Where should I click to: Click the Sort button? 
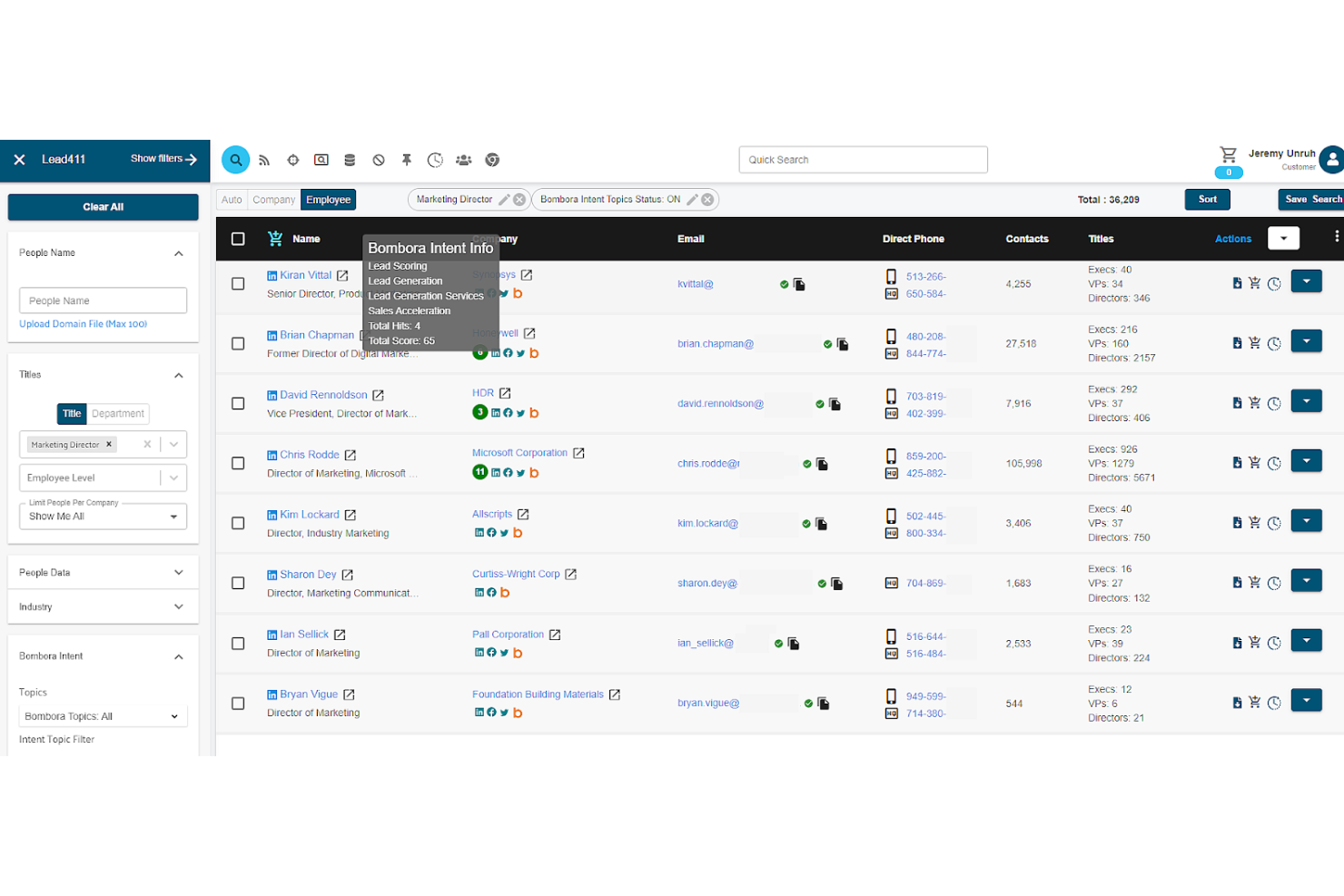pyautogui.click(x=1208, y=200)
